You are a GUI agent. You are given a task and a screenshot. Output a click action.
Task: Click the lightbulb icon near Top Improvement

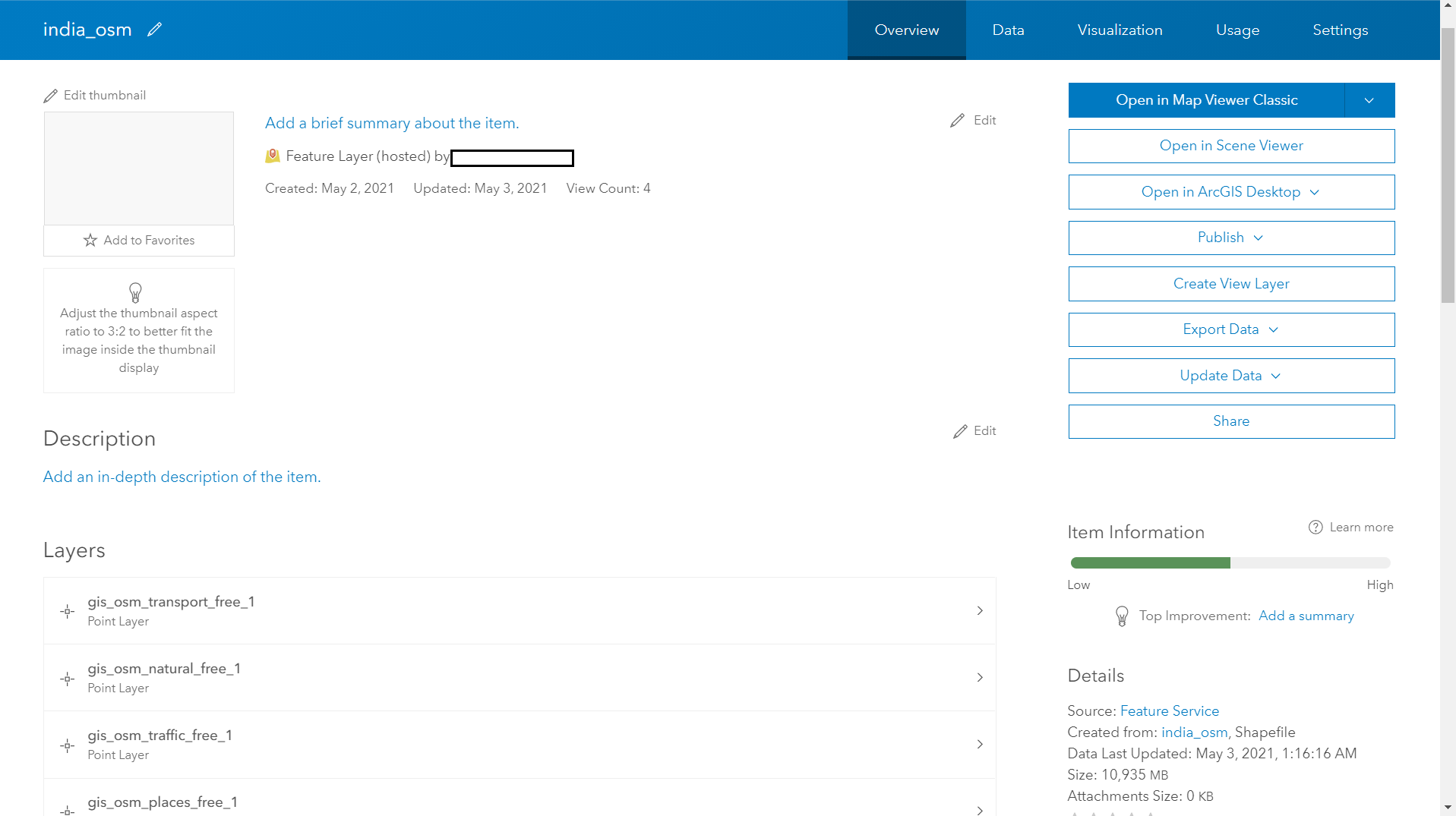pyautogui.click(x=1122, y=616)
